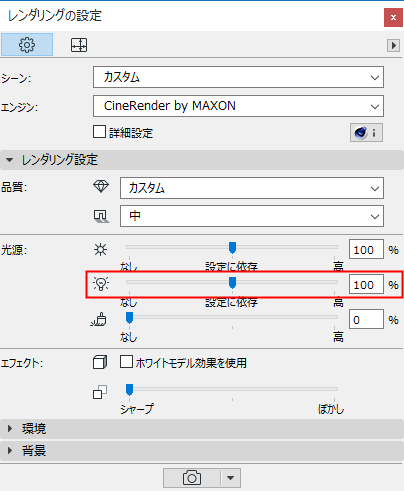Open the エンジン CineRender dropdown
Screen dimensions: 404x491
[238, 106]
